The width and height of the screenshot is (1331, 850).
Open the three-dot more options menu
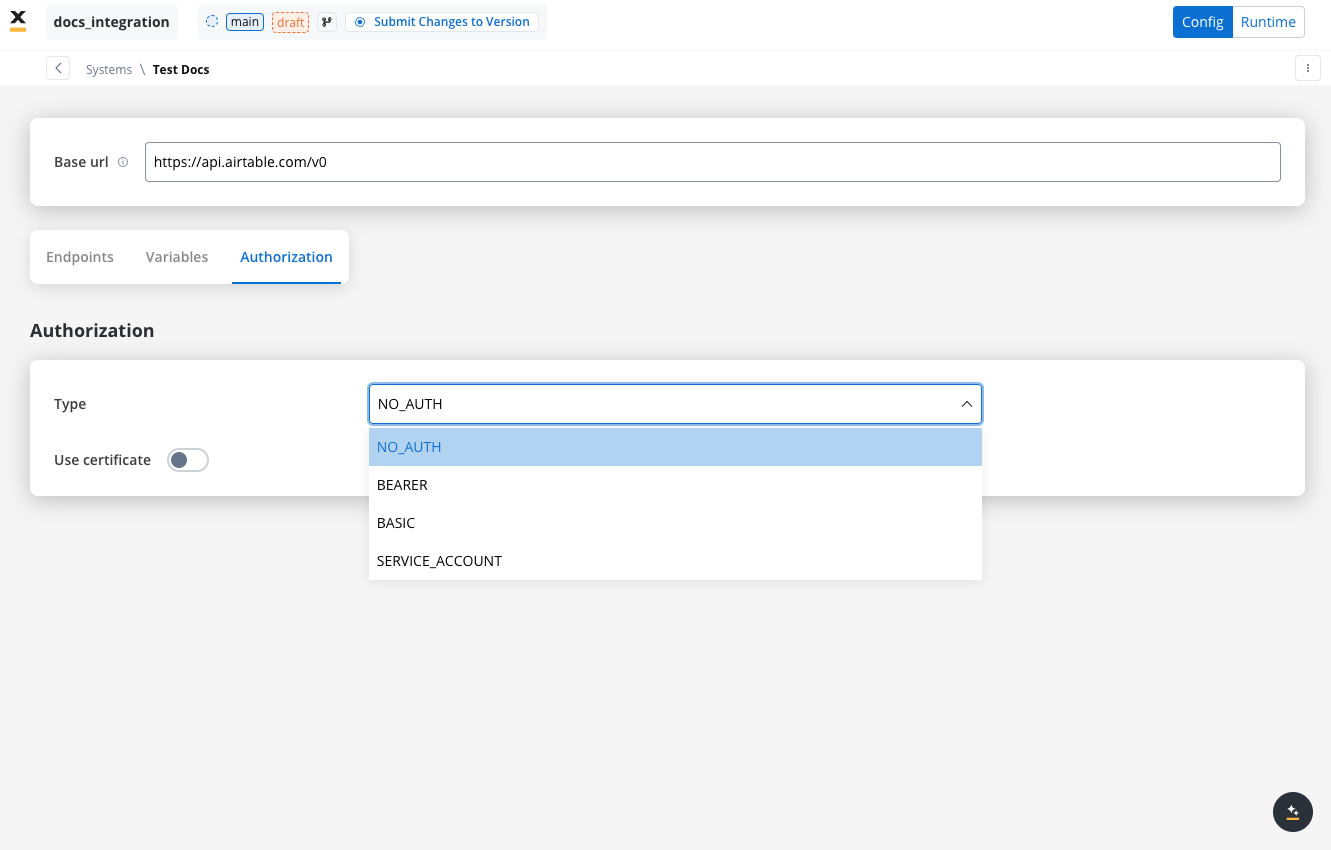(x=1308, y=68)
